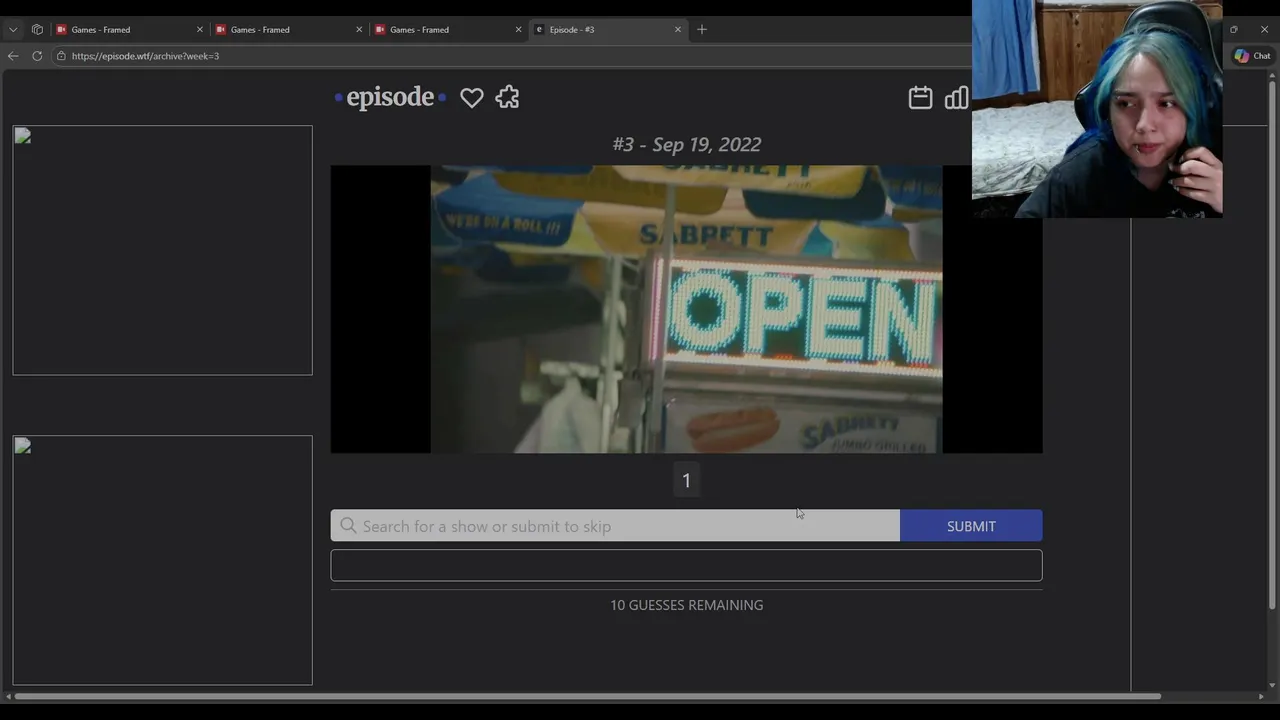View site information icon in address bar
Image resolution: width=1280 pixels, height=720 pixels.
point(61,56)
